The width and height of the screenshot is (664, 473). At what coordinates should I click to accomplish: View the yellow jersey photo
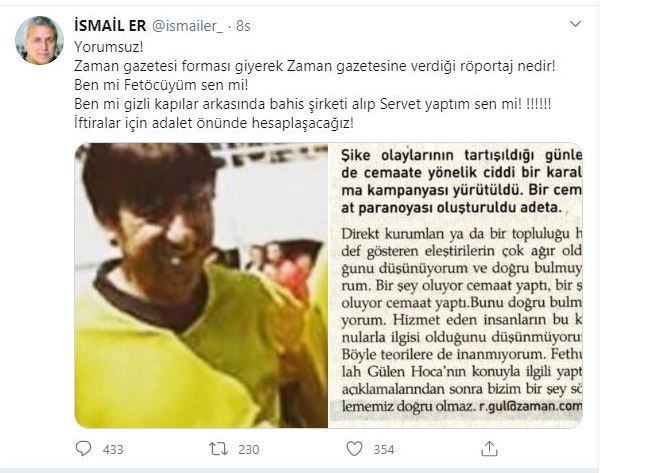(201, 285)
